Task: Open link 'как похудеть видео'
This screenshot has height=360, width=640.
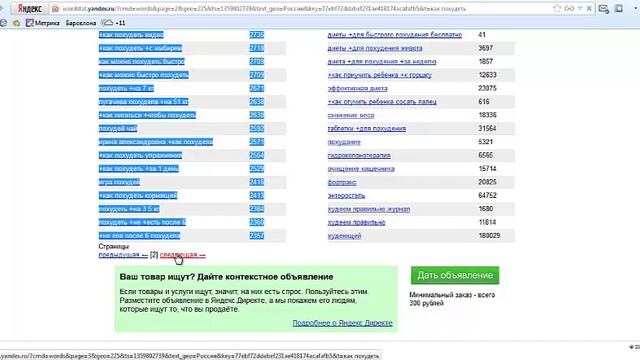Action: click(131, 35)
